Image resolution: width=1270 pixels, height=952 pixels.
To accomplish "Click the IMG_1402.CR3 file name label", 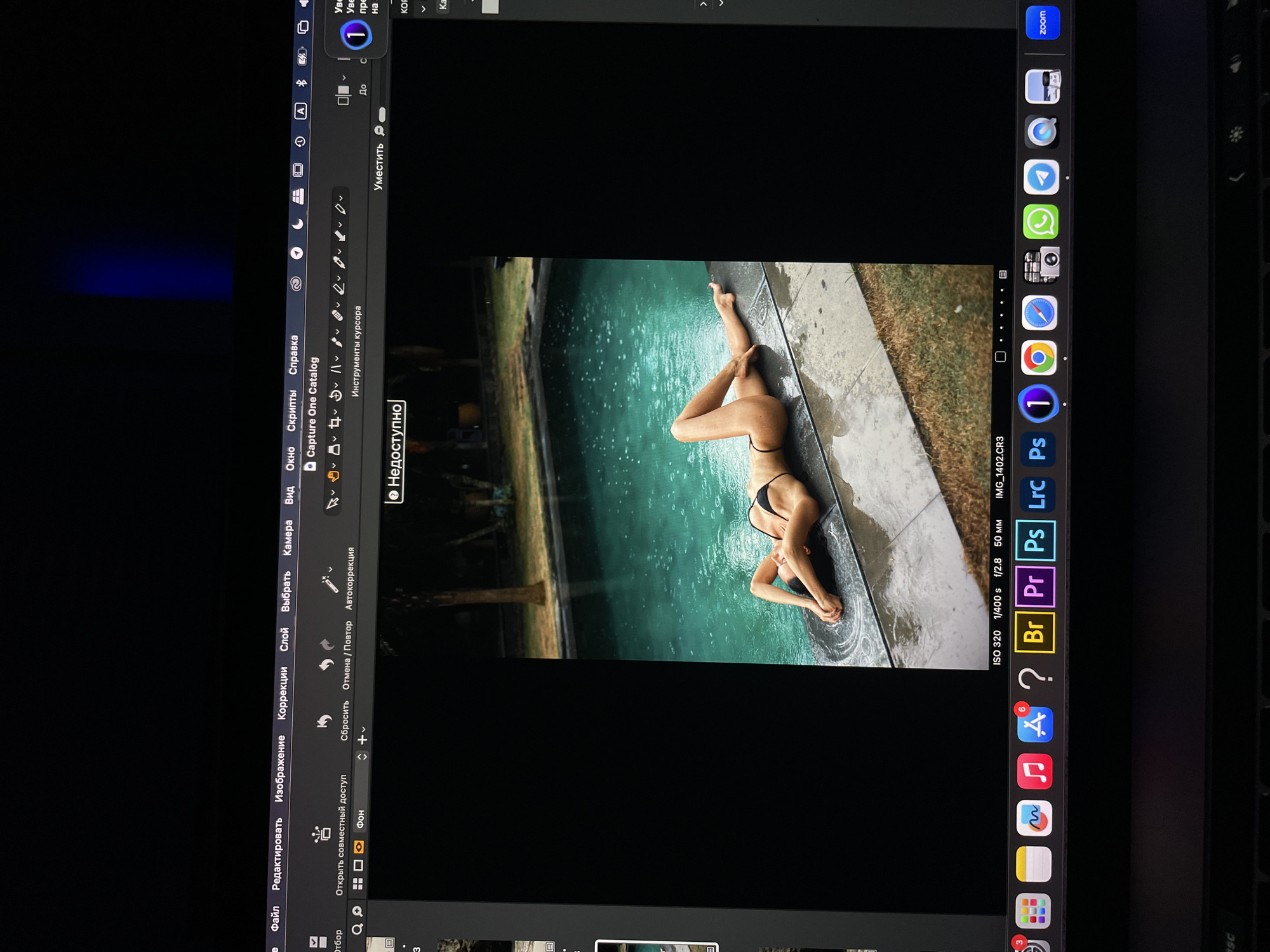I will tap(999, 467).
